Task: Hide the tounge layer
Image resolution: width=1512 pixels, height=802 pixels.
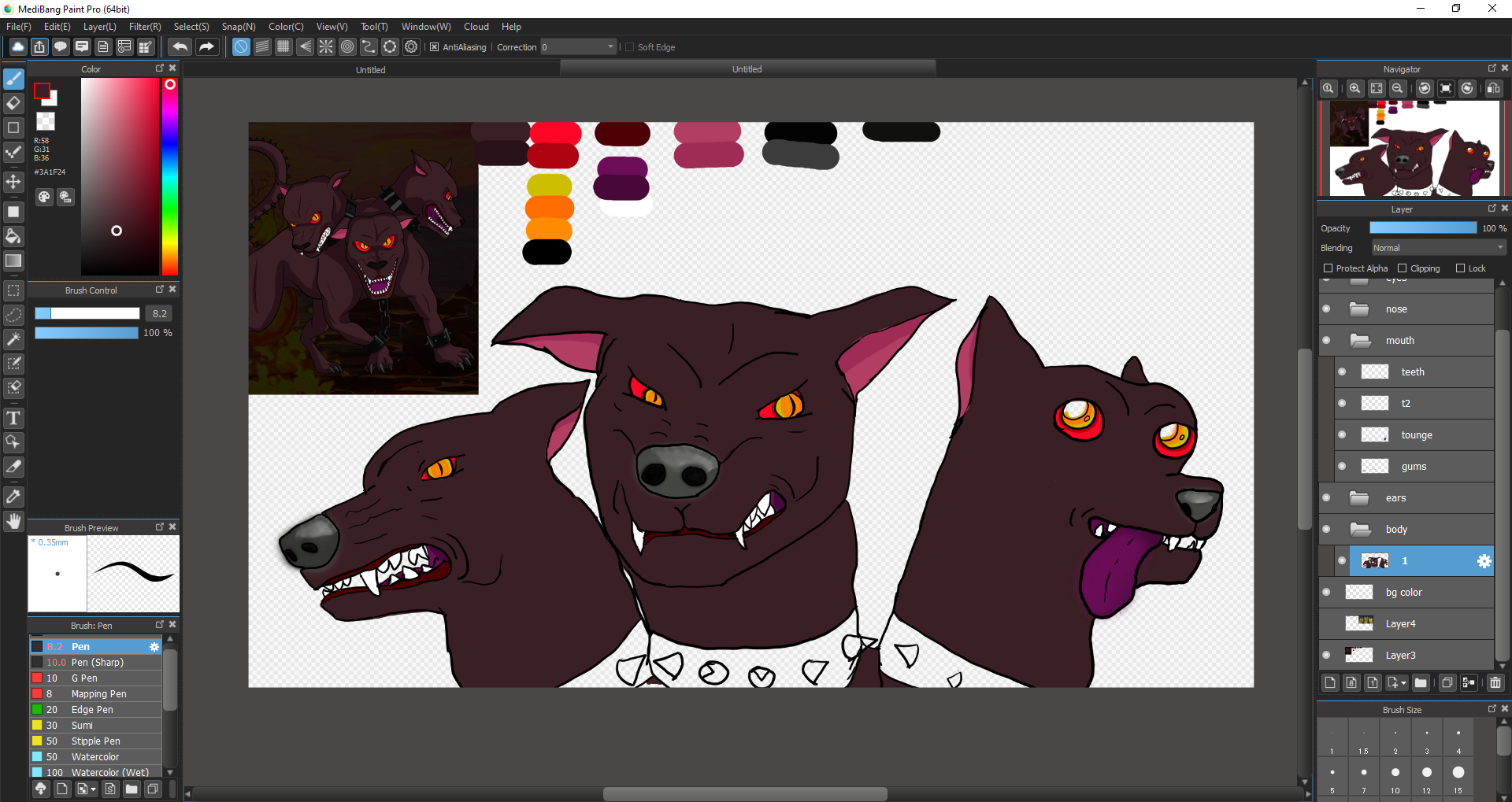Action: pos(1342,434)
